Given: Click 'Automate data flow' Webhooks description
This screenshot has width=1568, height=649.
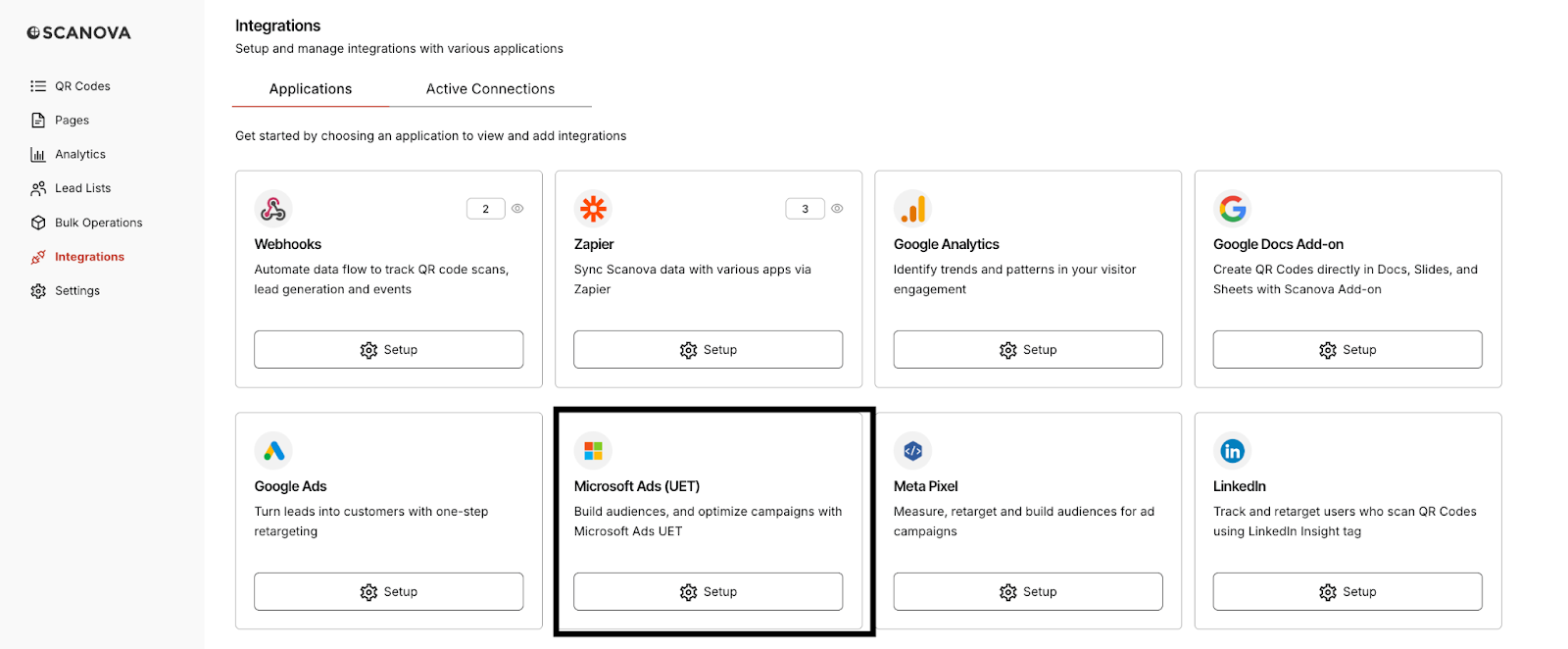Looking at the screenshot, I should [382, 279].
